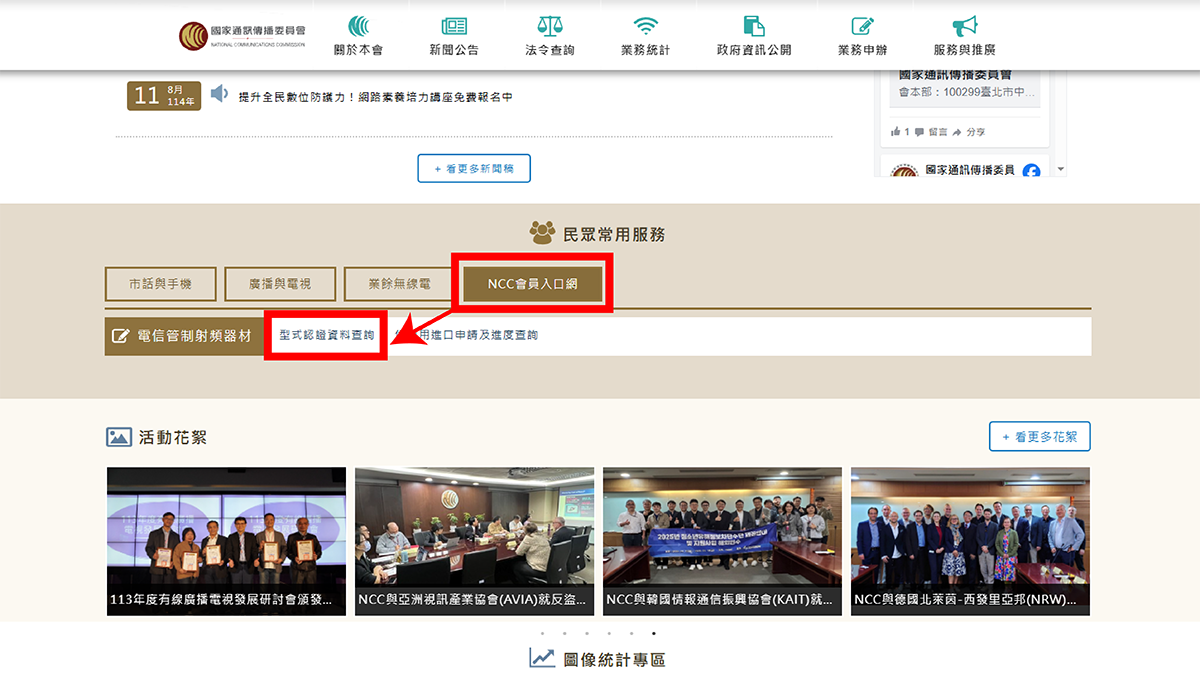Open the NCC與韓國情報通信振興協會 photo

tap(721, 541)
